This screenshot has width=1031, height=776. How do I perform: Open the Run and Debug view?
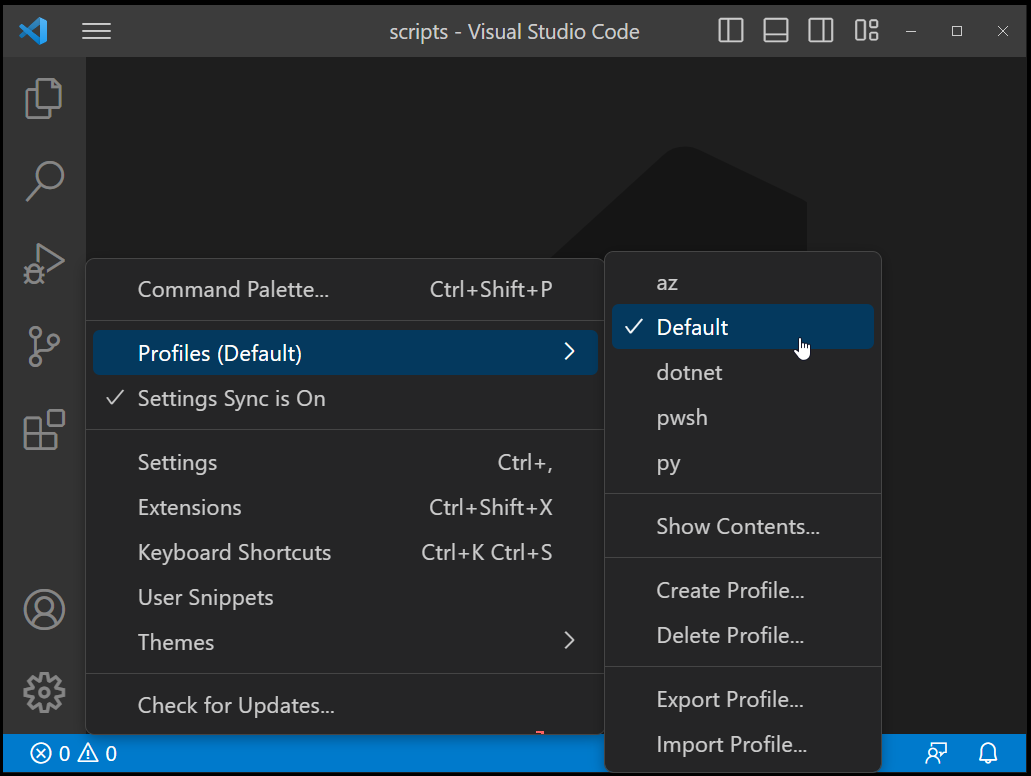pos(44,264)
